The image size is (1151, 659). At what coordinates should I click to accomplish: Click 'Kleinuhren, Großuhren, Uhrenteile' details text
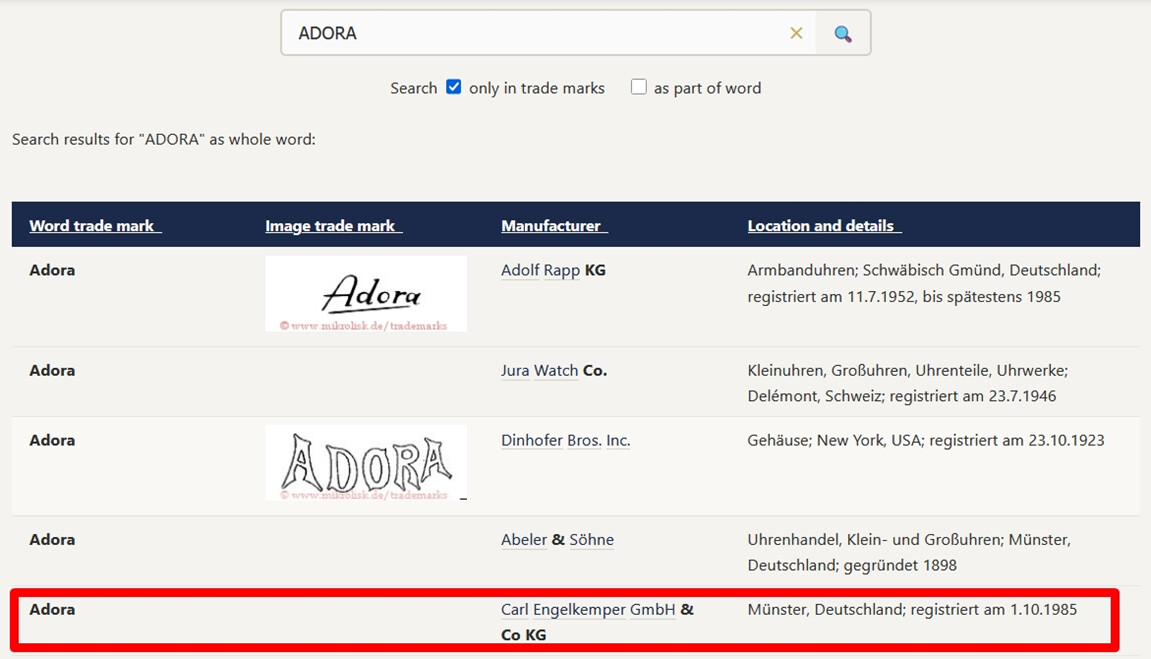coord(869,371)
